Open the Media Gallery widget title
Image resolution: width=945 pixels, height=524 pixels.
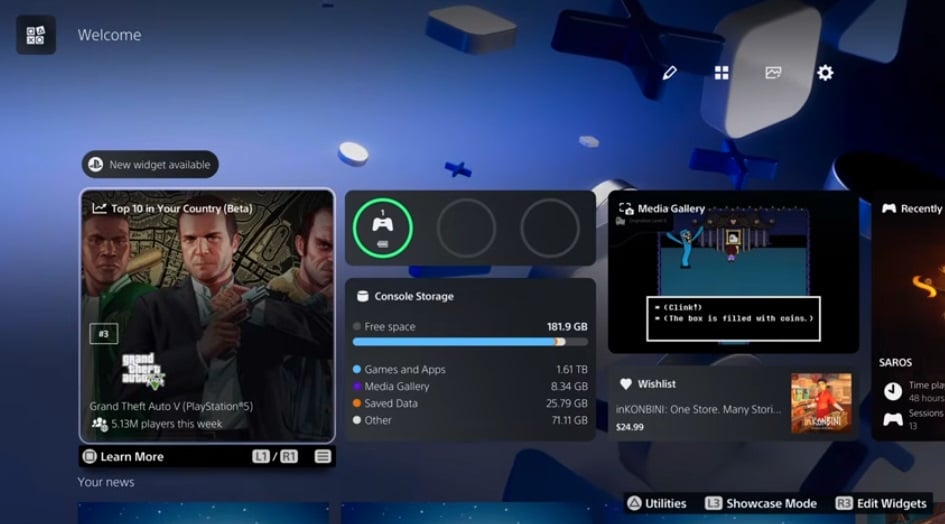tap(671, 209)
